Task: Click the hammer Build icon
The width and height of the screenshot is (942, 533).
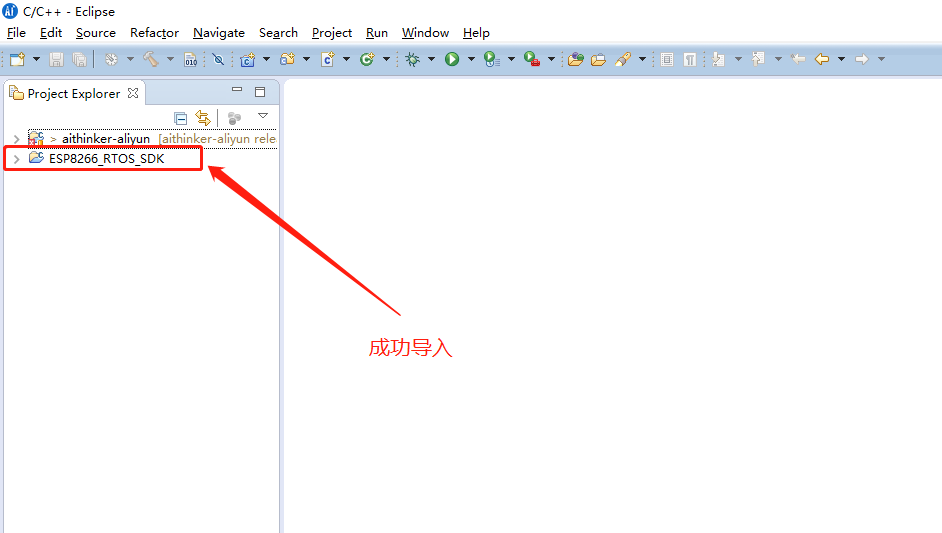Action: 151,59
